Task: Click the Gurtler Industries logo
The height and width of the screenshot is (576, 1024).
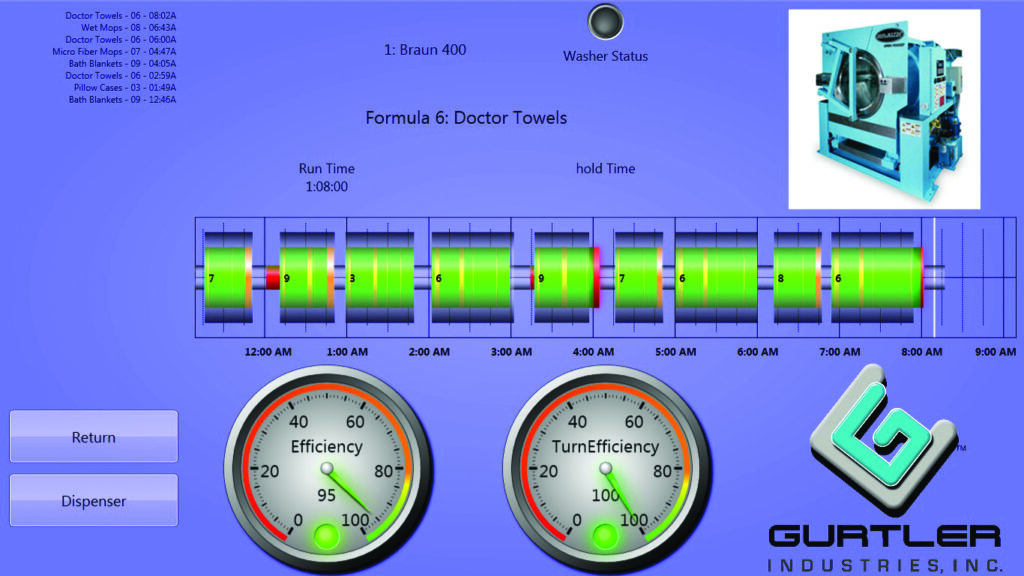Action: click(884, 472)
